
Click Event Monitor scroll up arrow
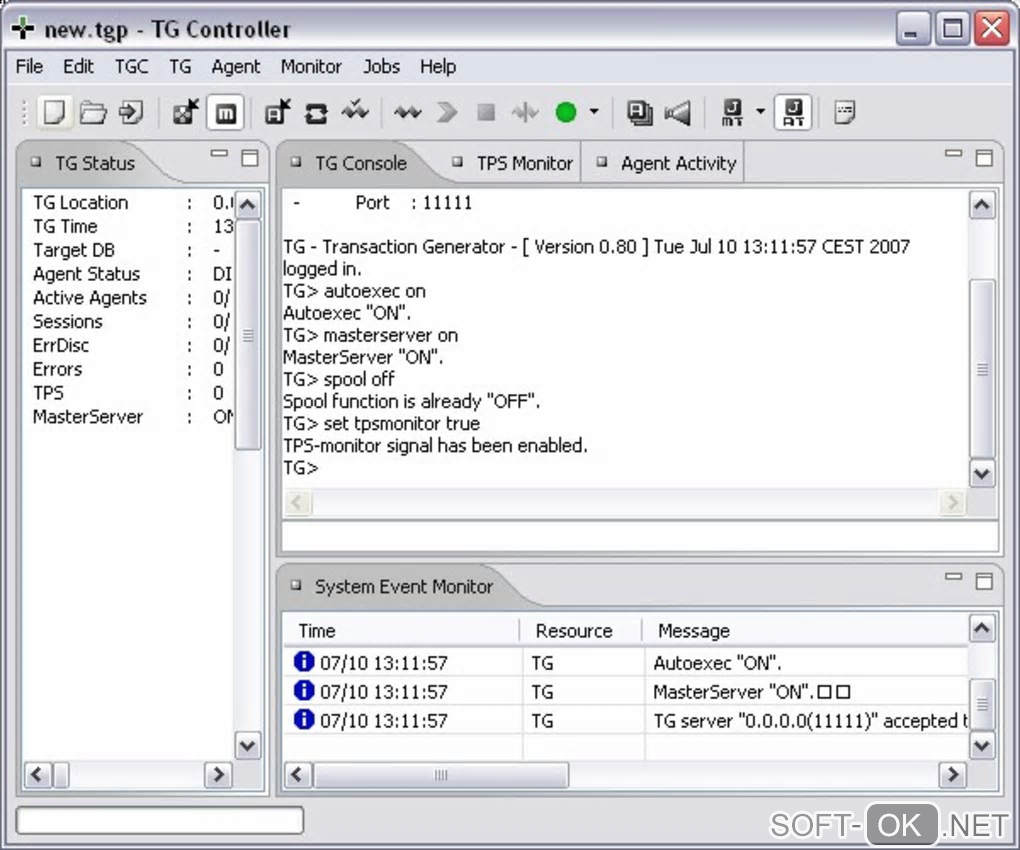point(982,628)
